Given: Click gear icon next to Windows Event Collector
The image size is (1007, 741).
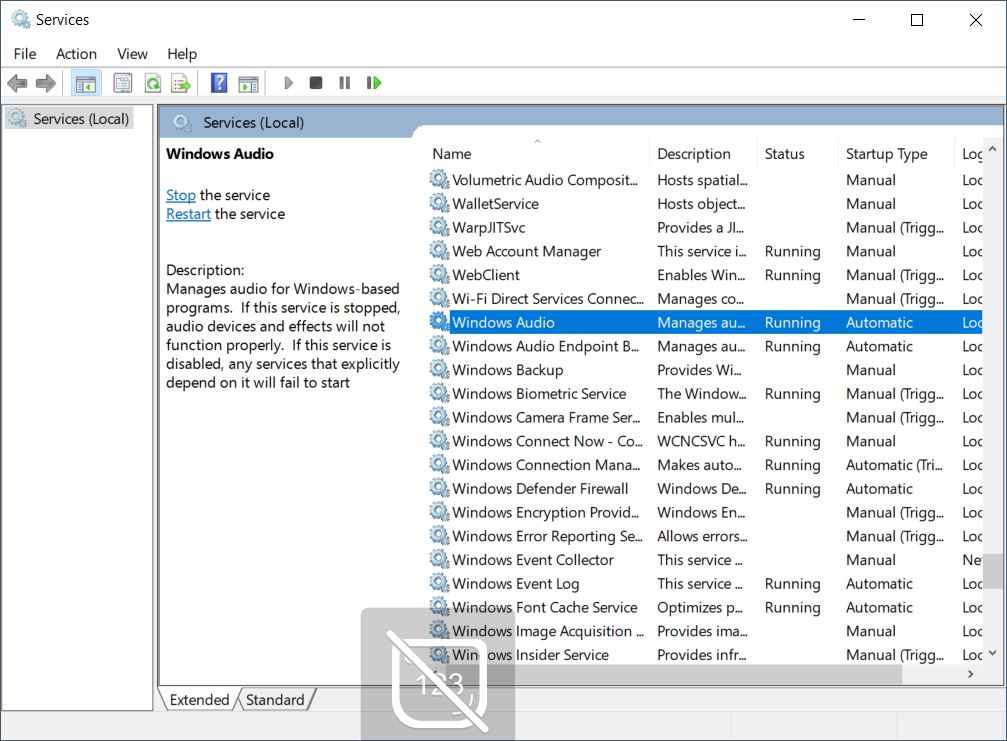Looking at the screenshot, I should [x=439, y=559].
